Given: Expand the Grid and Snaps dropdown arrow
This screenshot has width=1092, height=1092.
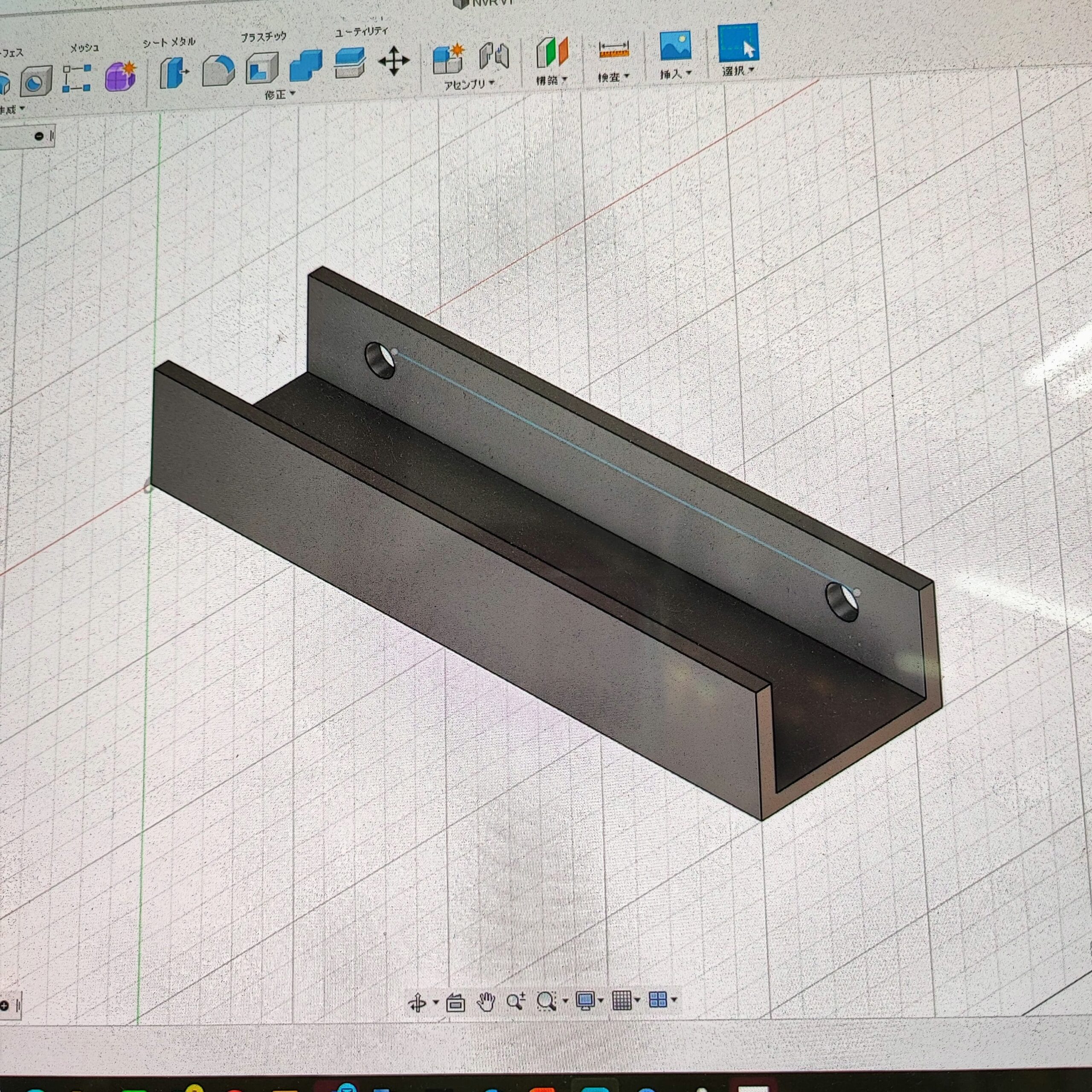Looking at the screenshot, I should click(x=637, y=1000).
